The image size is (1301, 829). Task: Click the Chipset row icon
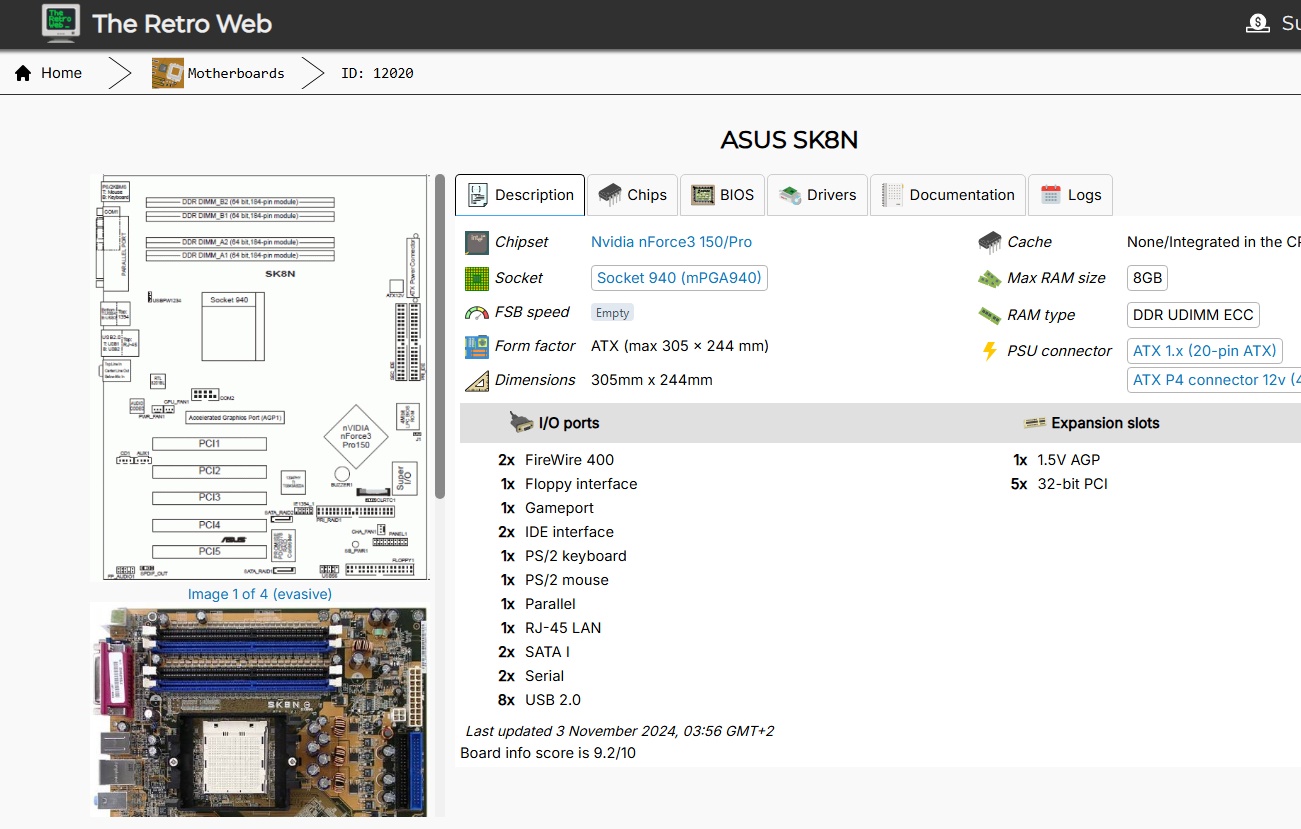pyautogui.click(x=477, y=242)
